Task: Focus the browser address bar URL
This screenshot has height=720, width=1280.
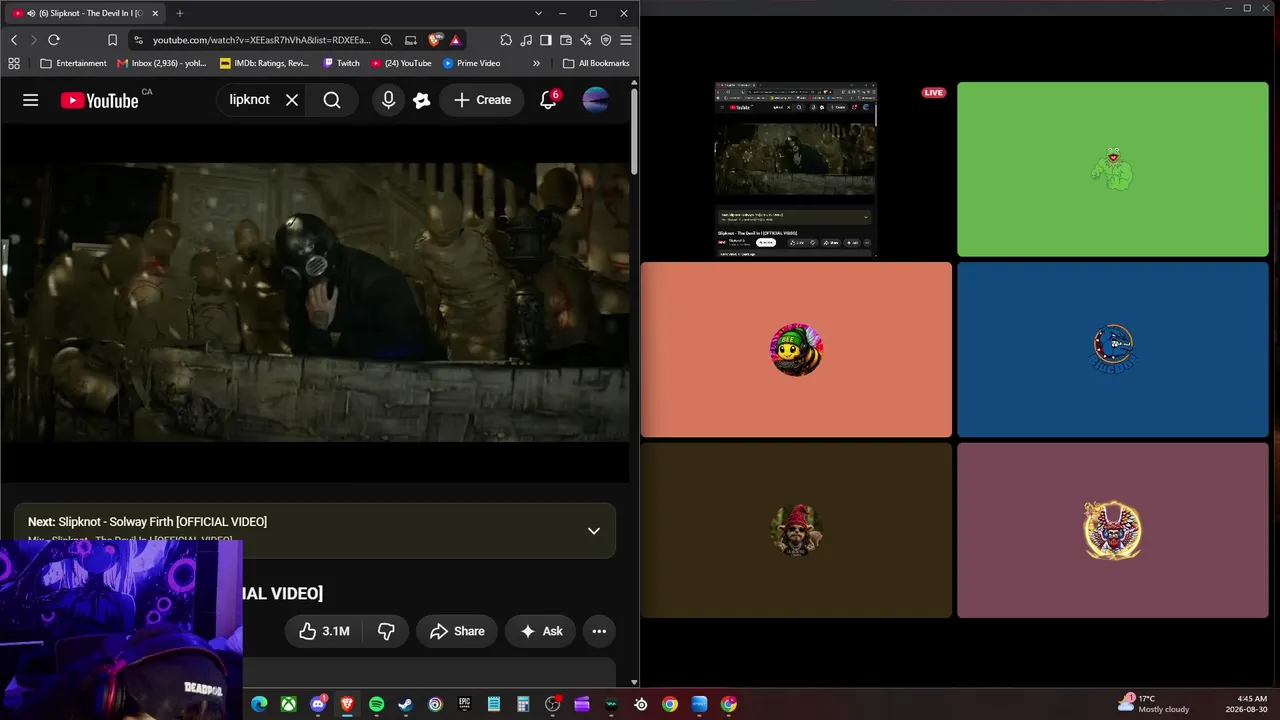Action: (262, 40)
